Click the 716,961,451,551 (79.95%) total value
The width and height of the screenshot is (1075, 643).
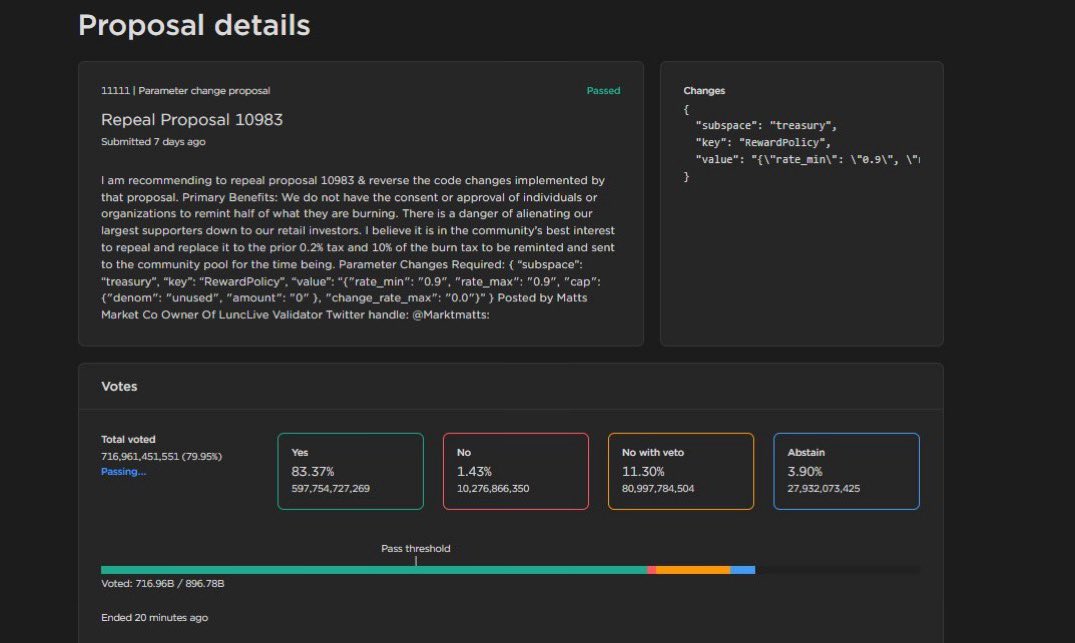click(x=161, y=457)
